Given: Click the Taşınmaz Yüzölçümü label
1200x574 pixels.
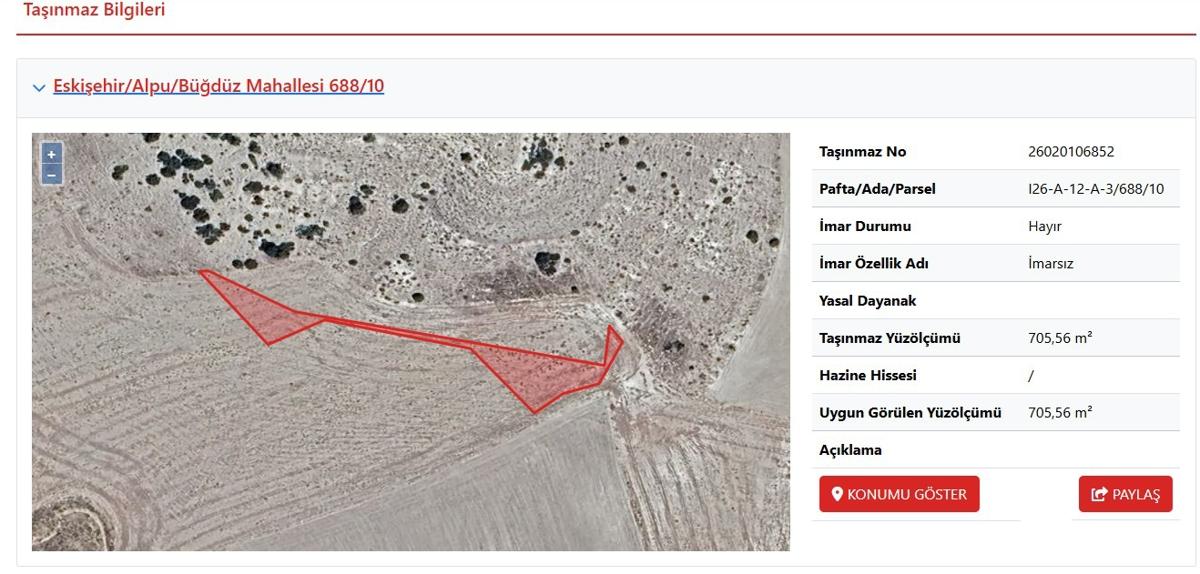Looking at the screenshot, I should (x=889, y=338).
